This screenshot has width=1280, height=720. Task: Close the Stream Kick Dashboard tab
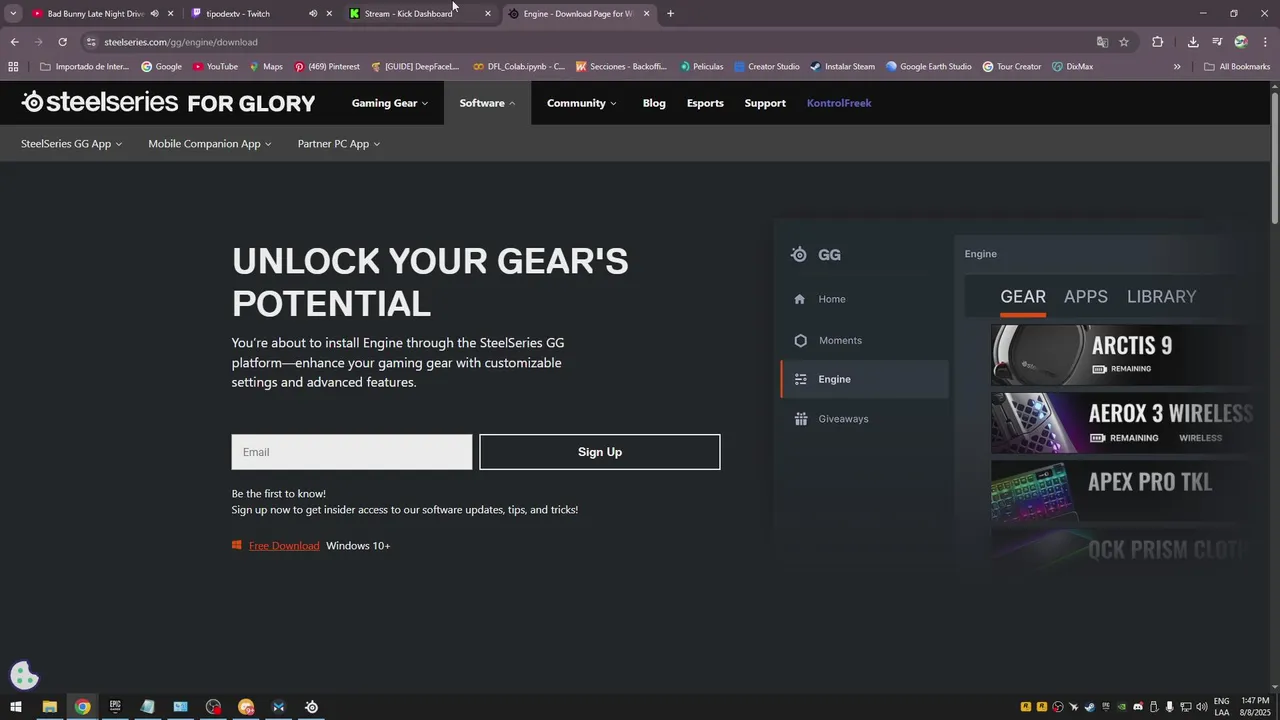[x=488, y=14]
